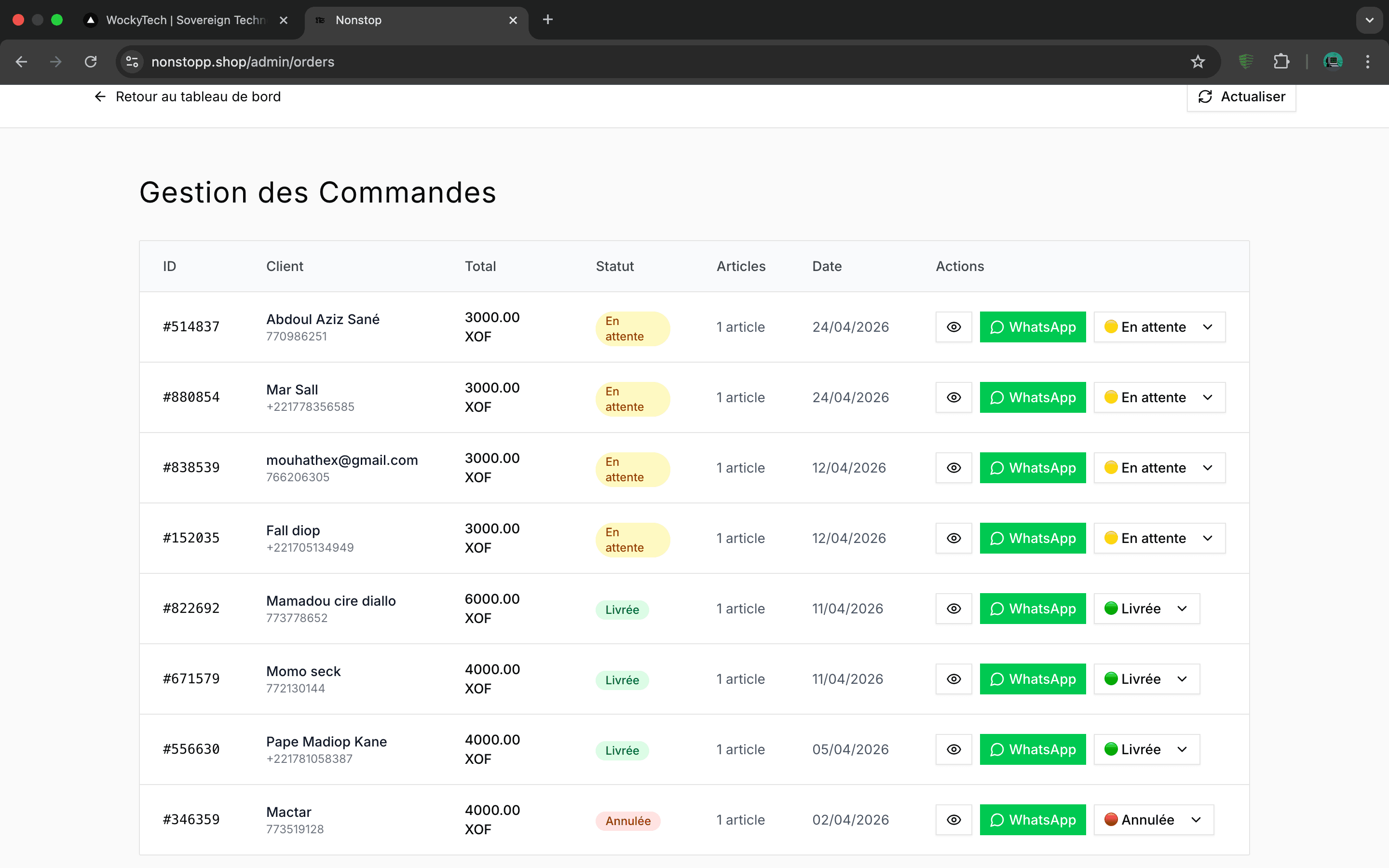Contact Momo seck via WhatsApp

[x=1033, y=679]
